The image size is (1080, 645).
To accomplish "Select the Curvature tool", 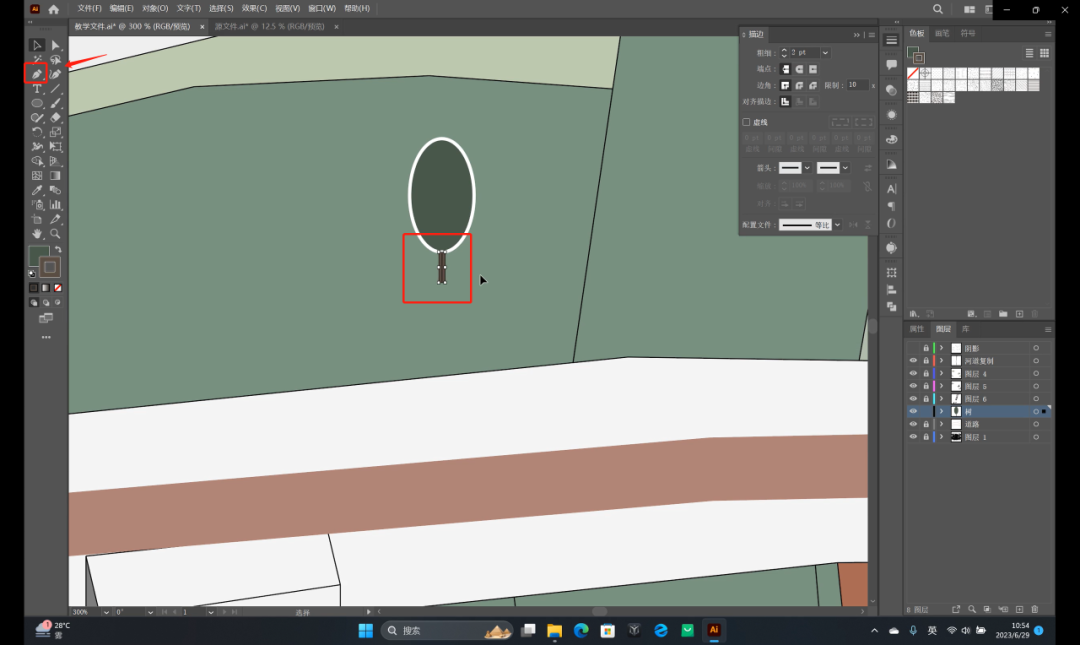I will pyautogui.click(x=56, y=74).
